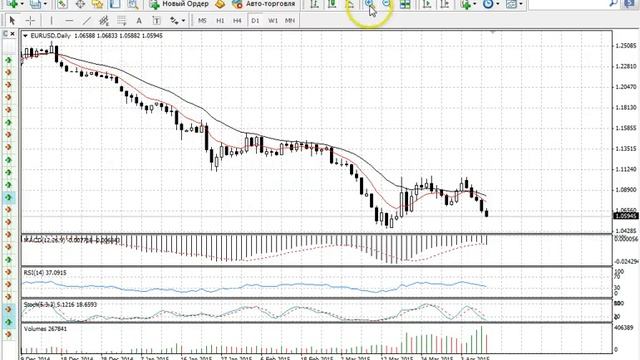
Task: Switch to M5 timeframe
Action: pyautogui.click(x=202, y=20)
